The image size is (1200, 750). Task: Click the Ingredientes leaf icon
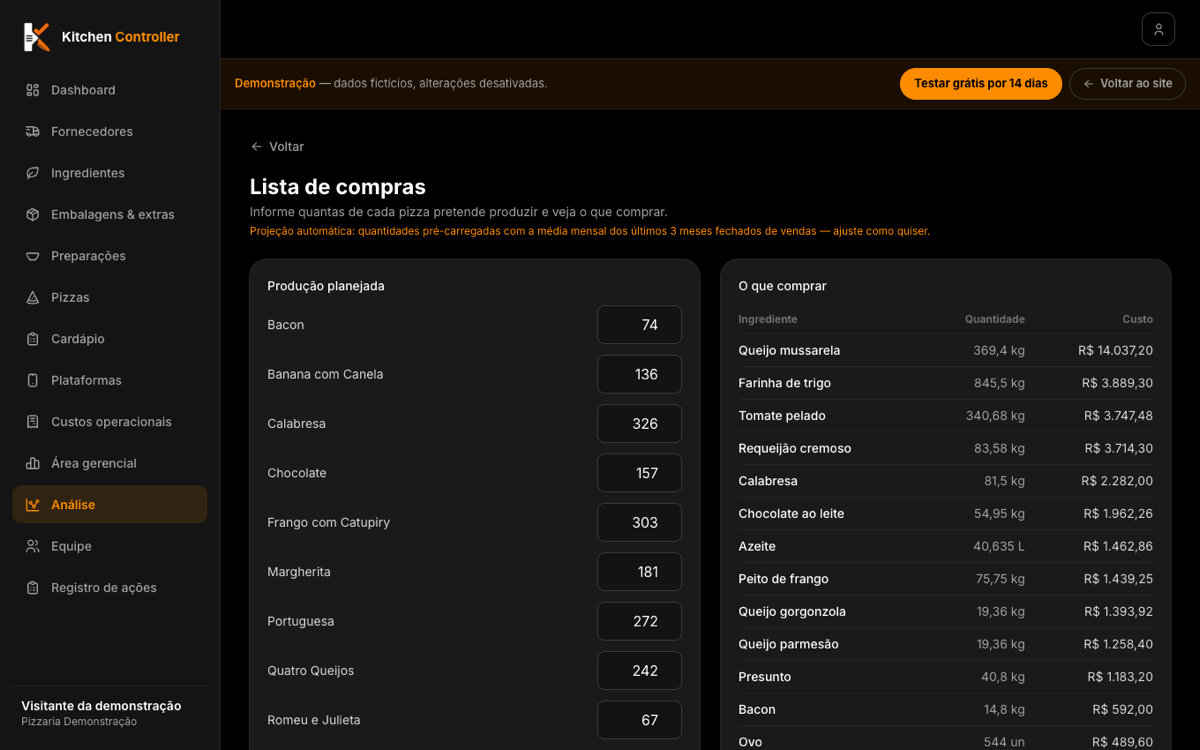click(33, 173)
